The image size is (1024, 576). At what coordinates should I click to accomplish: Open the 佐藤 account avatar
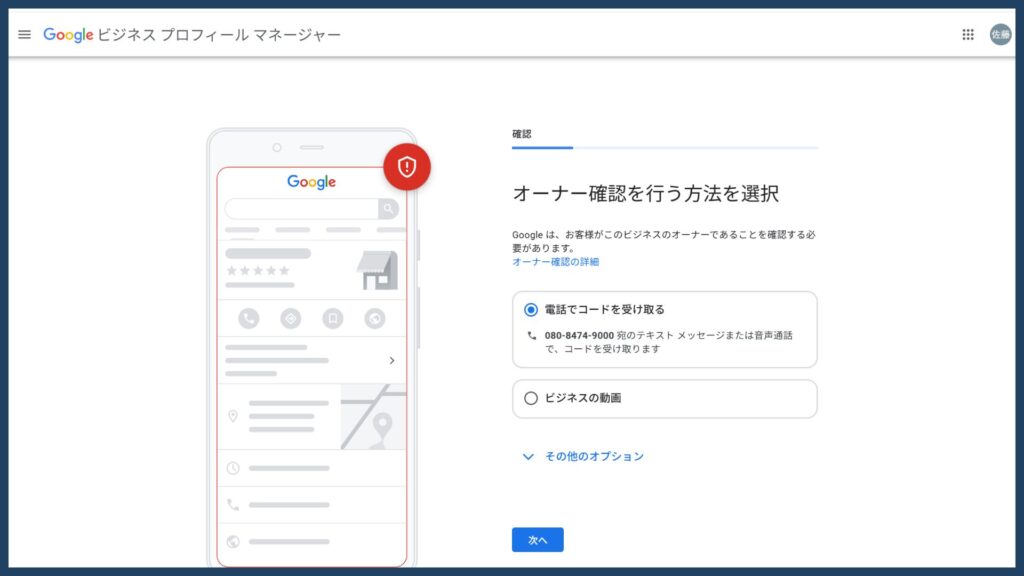click(x=1000, y=35)
